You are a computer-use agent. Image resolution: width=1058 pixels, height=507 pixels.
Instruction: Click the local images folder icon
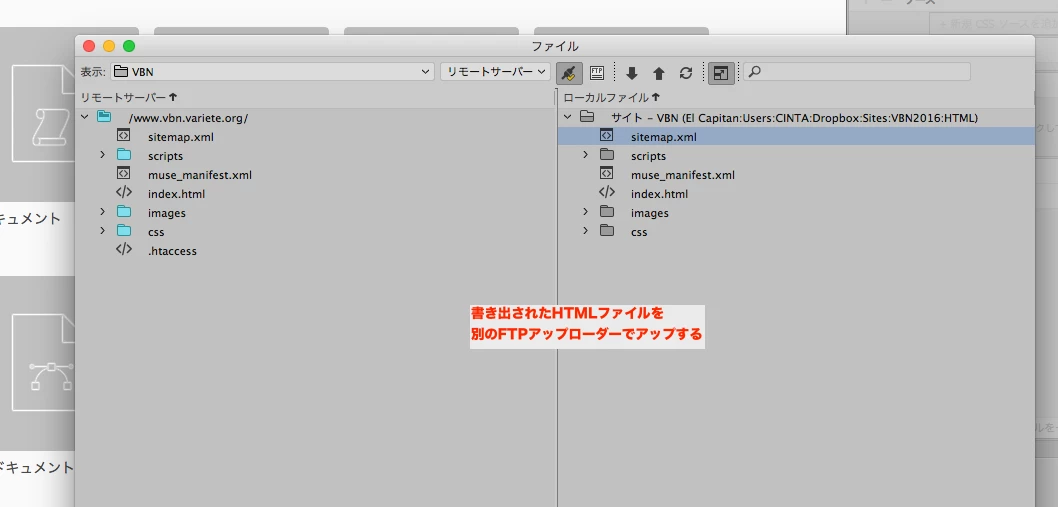tap(607, 211)
